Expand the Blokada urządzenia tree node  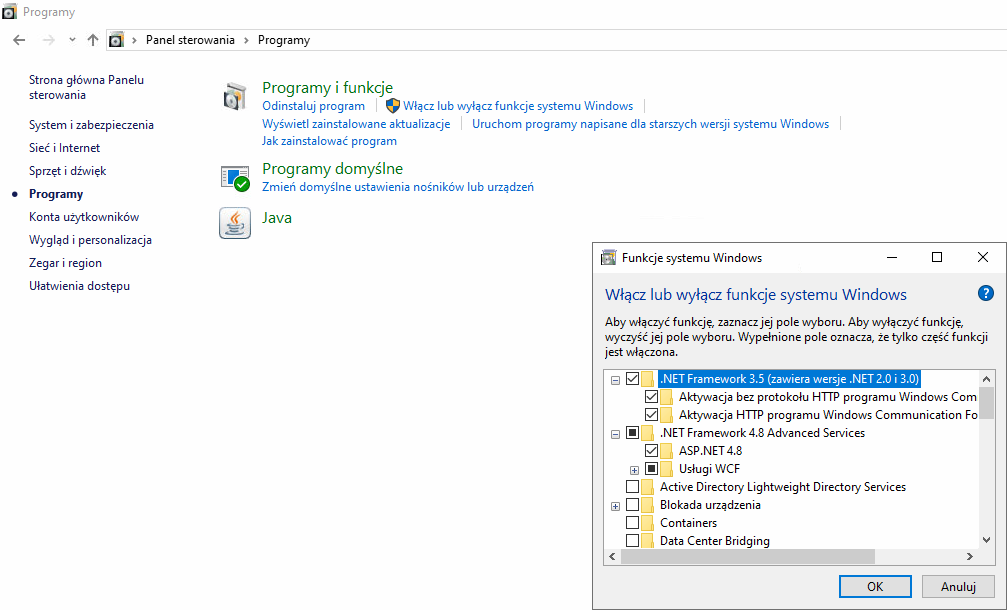615,506
